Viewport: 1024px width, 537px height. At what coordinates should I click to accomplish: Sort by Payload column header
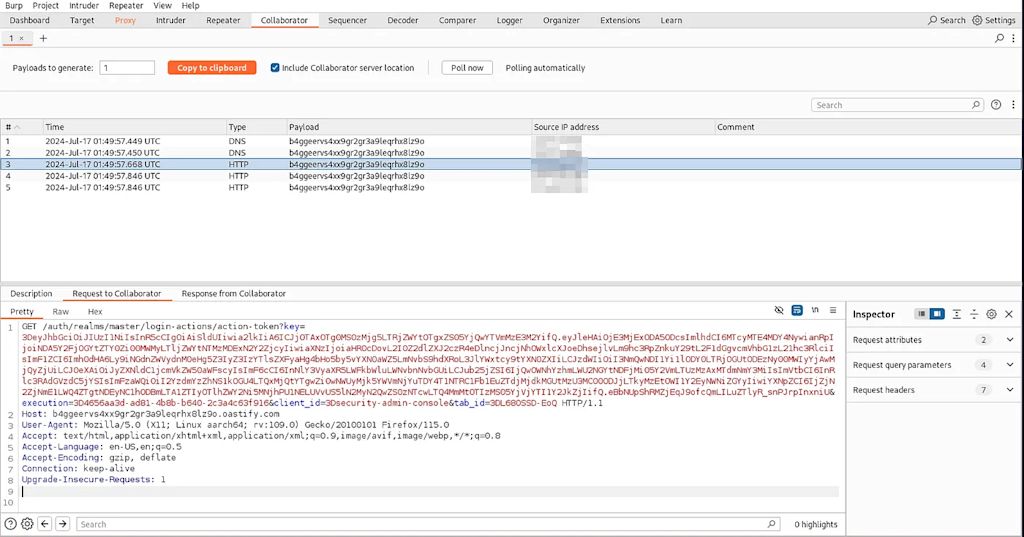tap(409, 127)
